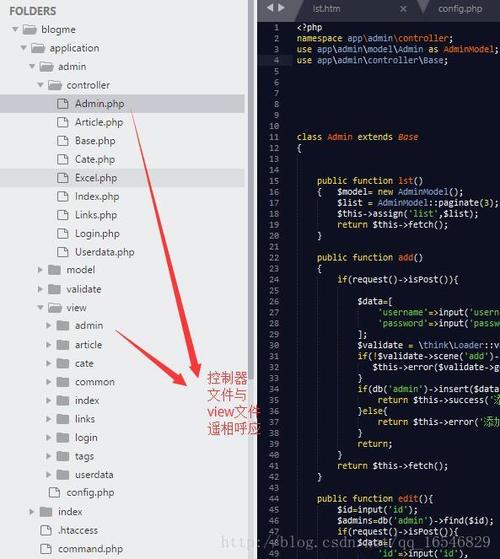Viewport: 500px width, 559px height.
Task: Select the index folder under view
Action: tap(87, 400)
